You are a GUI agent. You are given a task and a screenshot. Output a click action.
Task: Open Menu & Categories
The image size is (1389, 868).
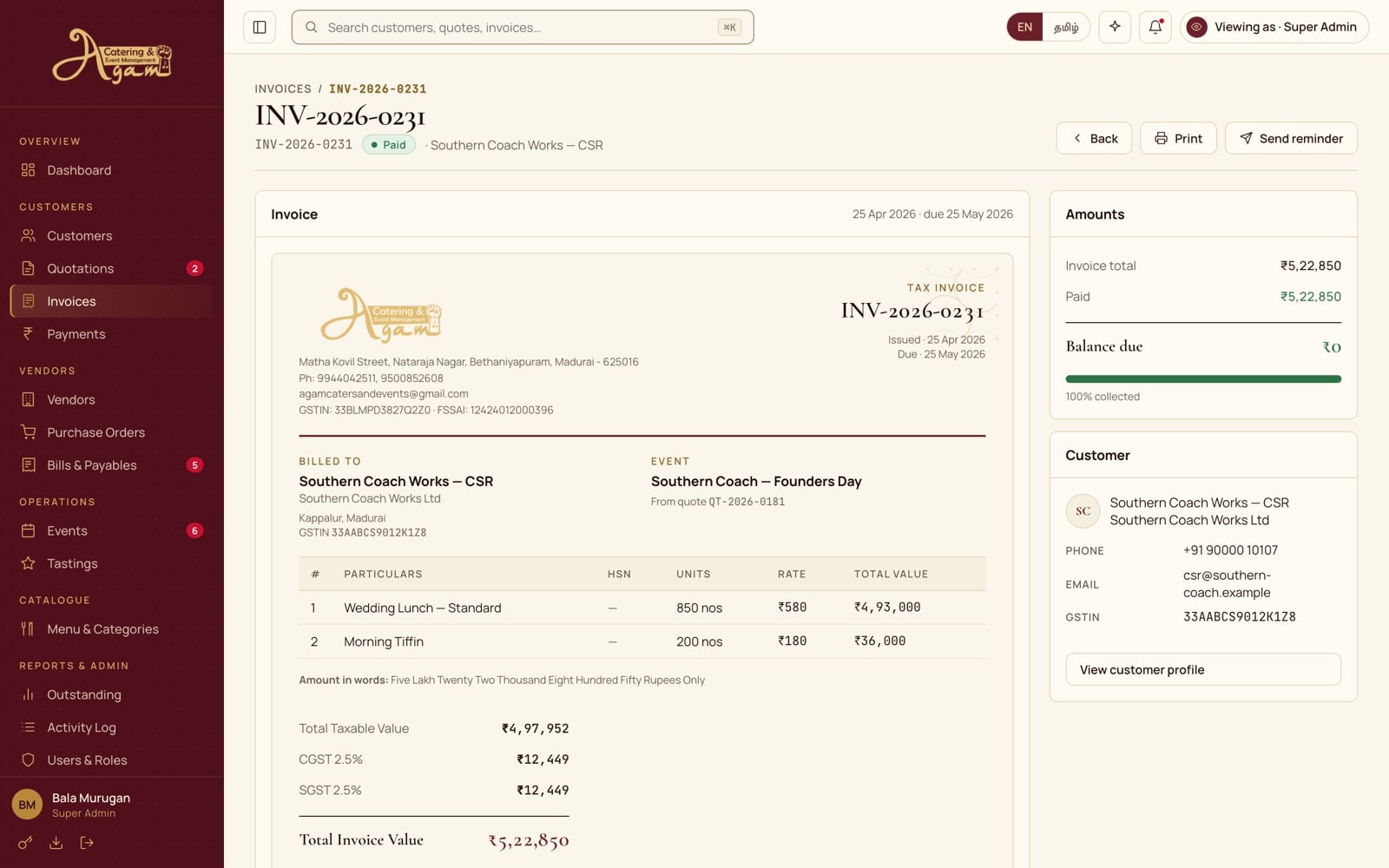pyautogui.click(x=112, y=629)
